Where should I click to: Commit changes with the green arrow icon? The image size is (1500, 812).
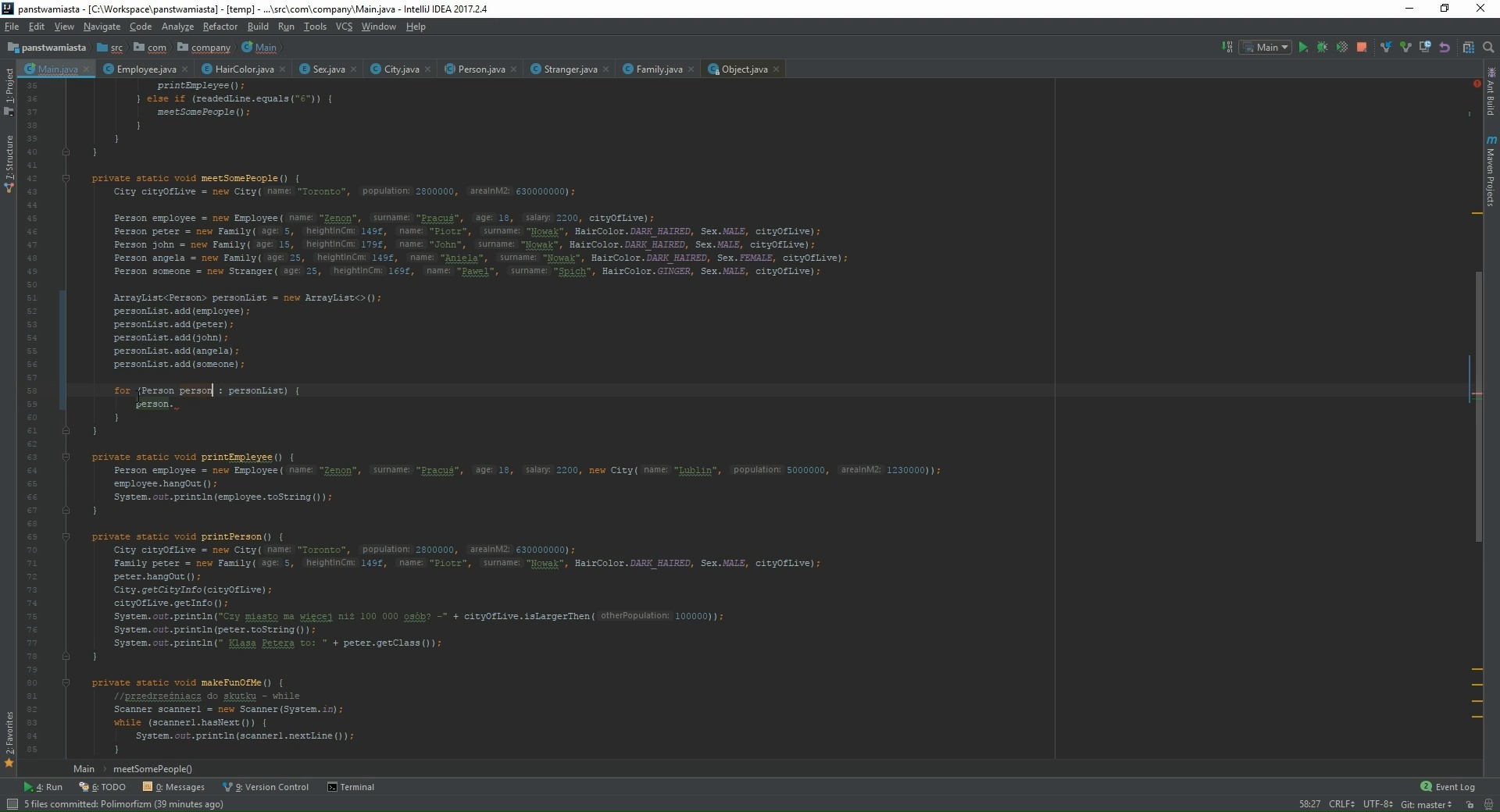pos(1407,48)
